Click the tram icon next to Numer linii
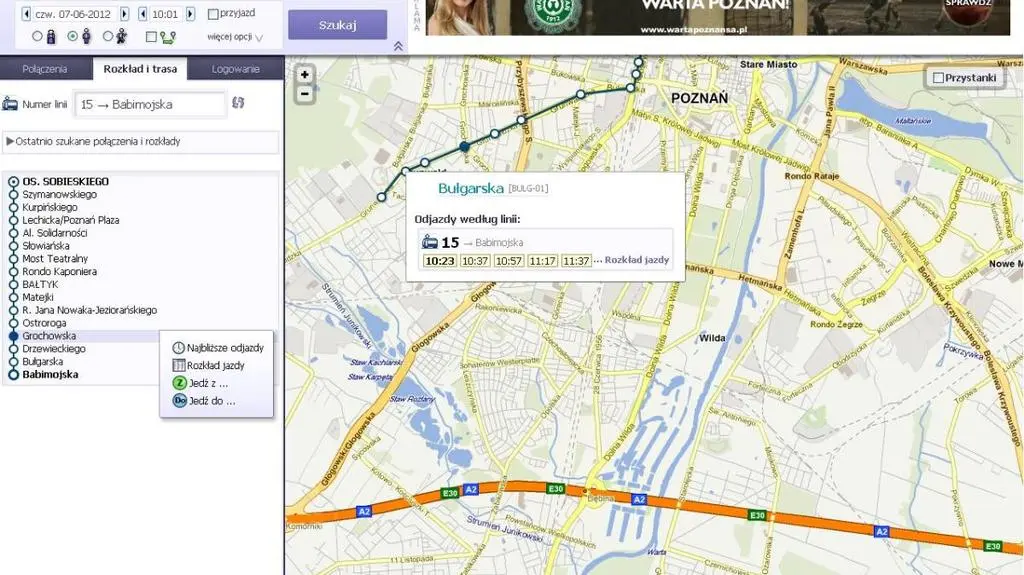 pos(10,104)
